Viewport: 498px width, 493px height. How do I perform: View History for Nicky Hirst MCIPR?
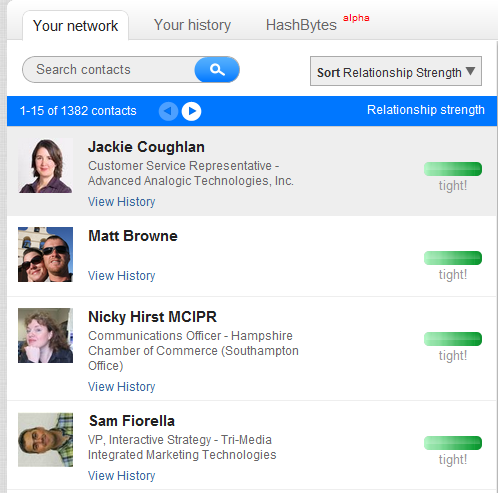[x=121, y=387]
